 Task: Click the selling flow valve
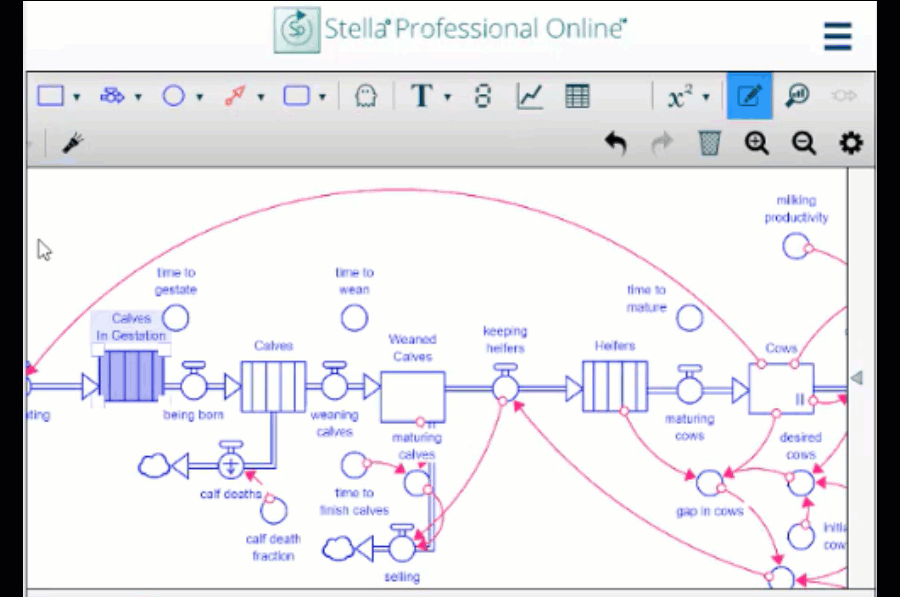[x=402, y=544]
